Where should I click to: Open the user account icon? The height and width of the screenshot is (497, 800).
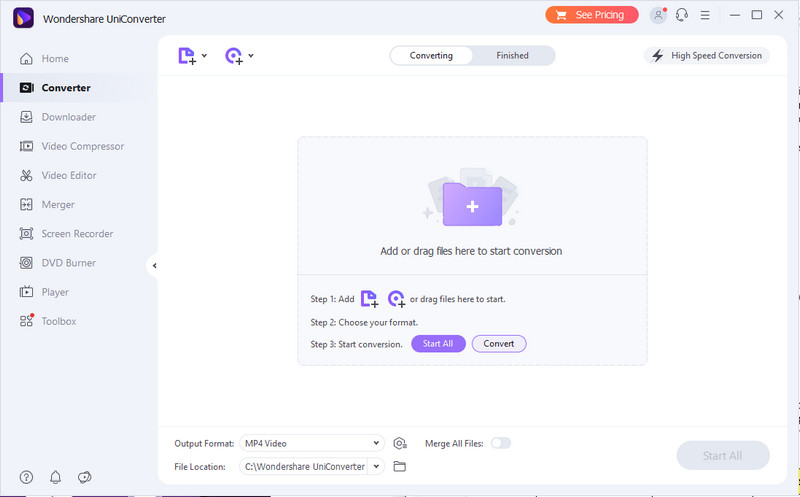tap(658, 15)
